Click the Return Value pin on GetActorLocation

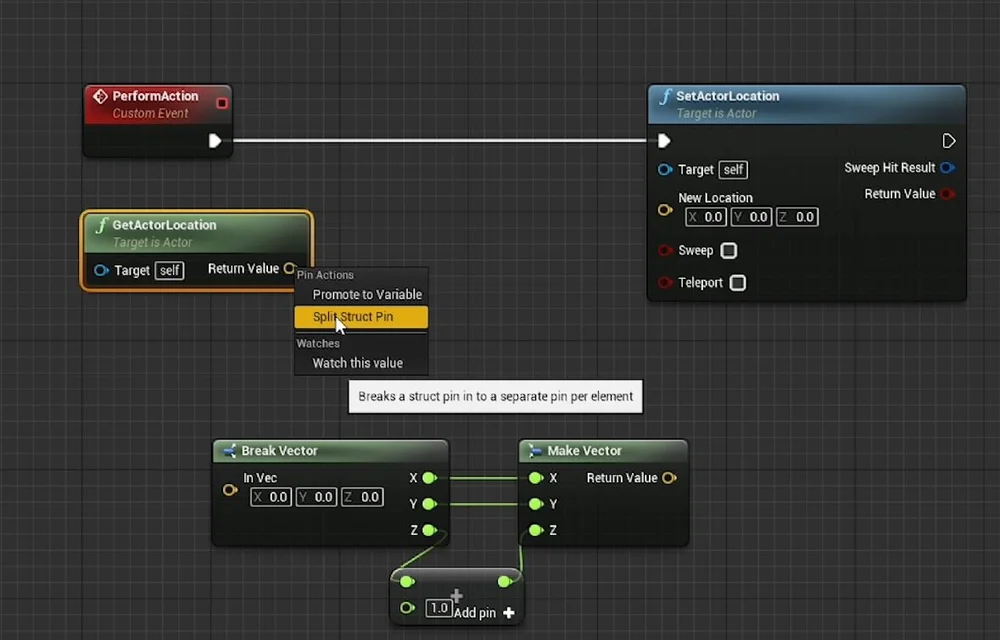290,268
